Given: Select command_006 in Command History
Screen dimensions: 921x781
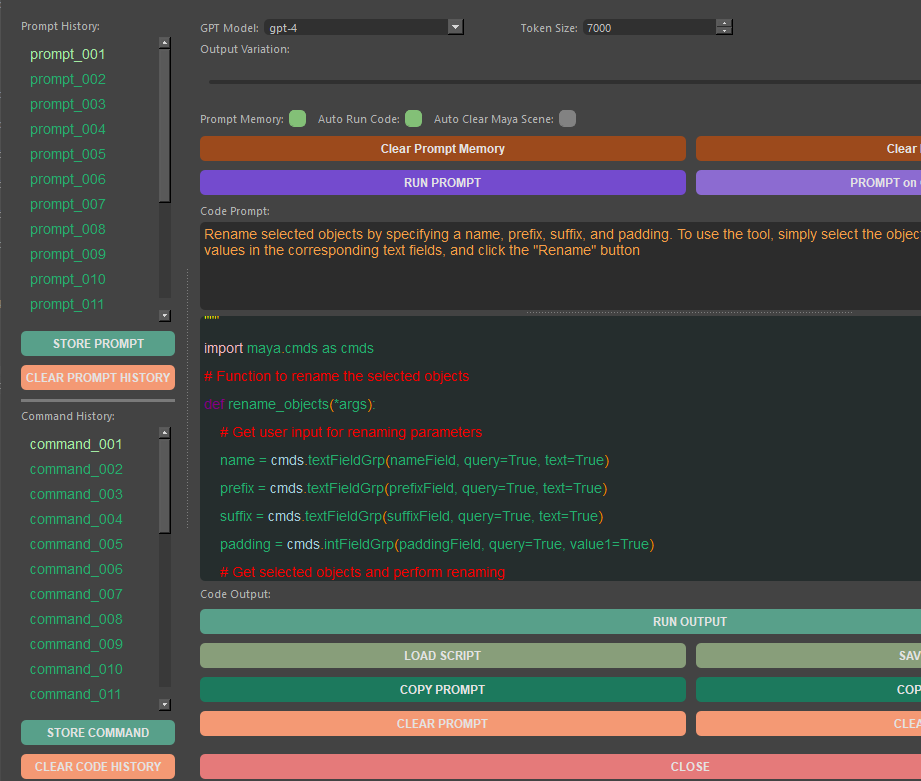Looking at the screenshot, I should (x=76, y=569).
